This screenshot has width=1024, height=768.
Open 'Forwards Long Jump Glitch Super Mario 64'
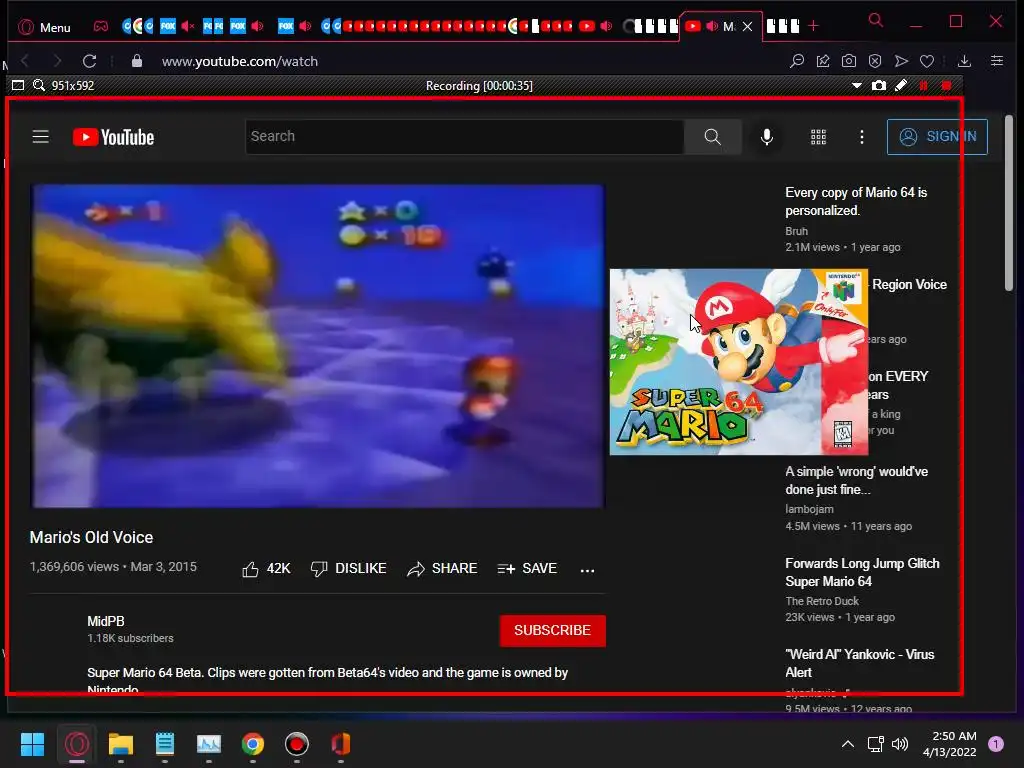click(x=862, y=572)
